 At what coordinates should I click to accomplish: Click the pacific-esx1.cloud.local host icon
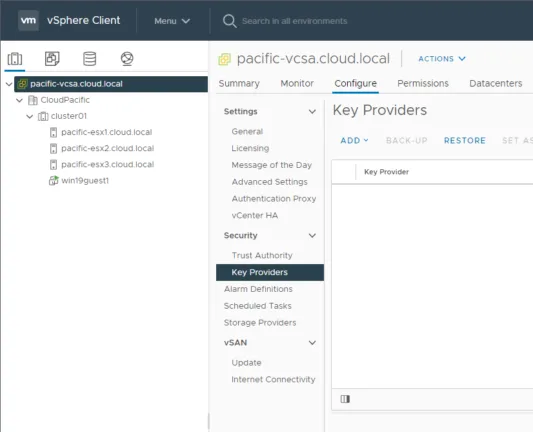pyautogui.click(x=53, y=132)
